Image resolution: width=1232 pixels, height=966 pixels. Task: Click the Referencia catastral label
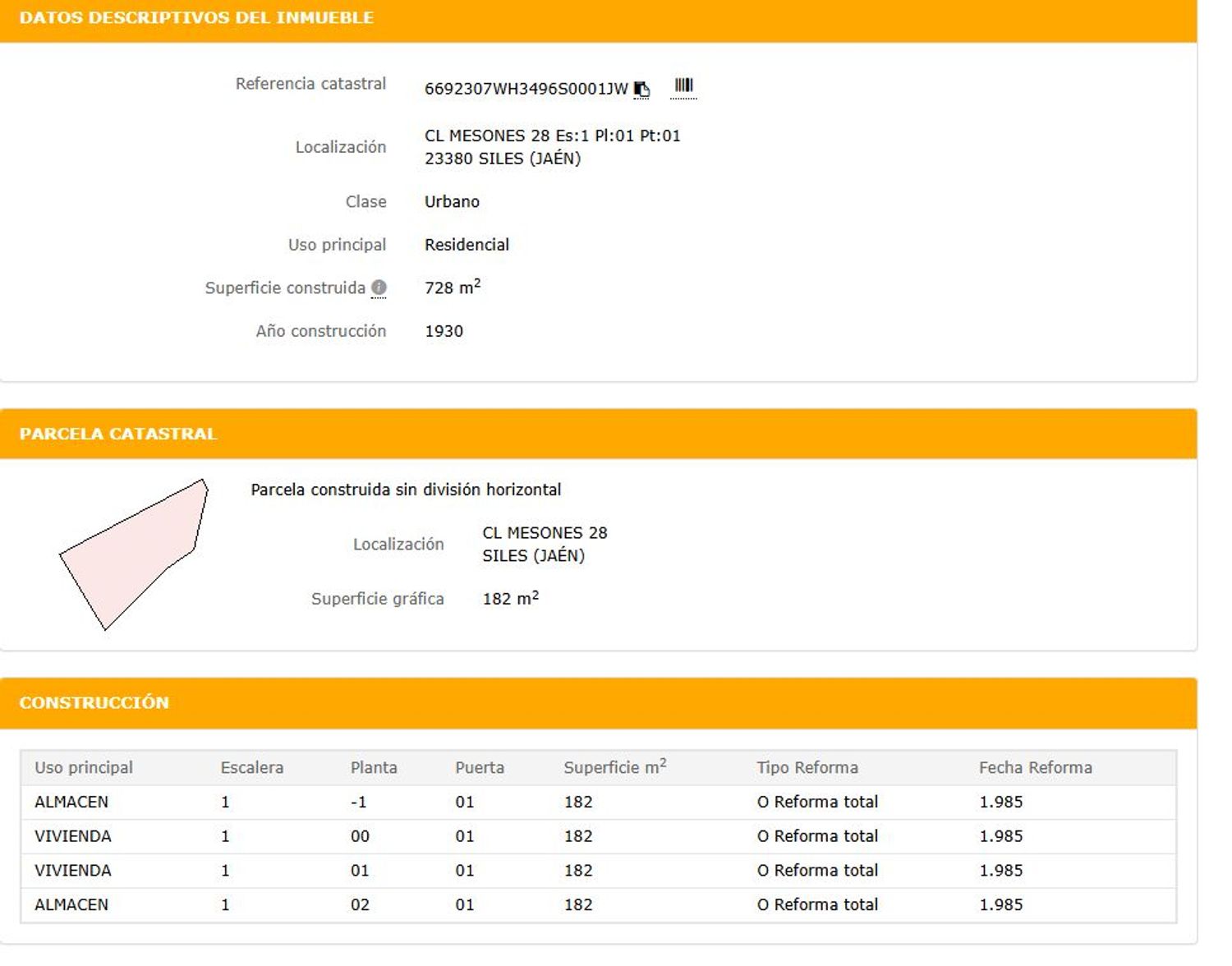click(310, 84)
